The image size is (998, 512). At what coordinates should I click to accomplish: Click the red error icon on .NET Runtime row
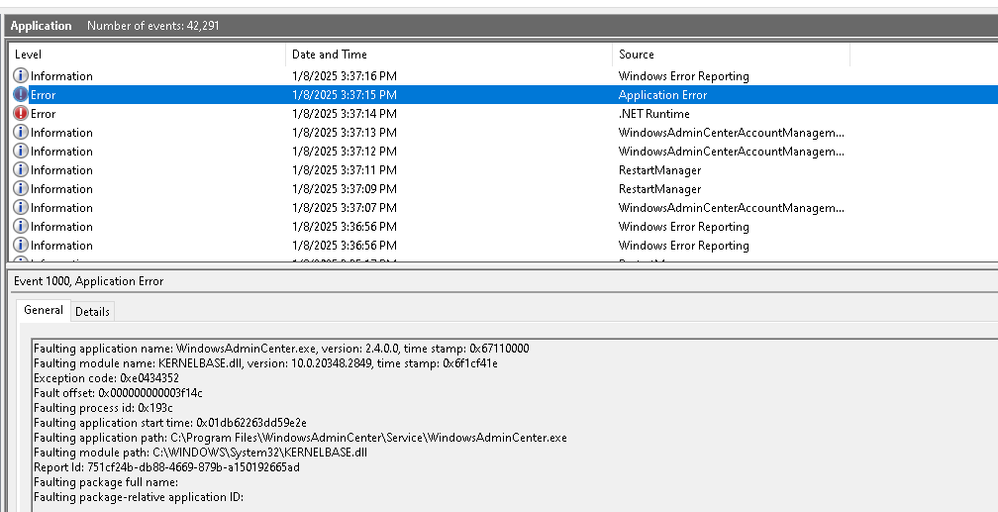(x=21, y=113)
